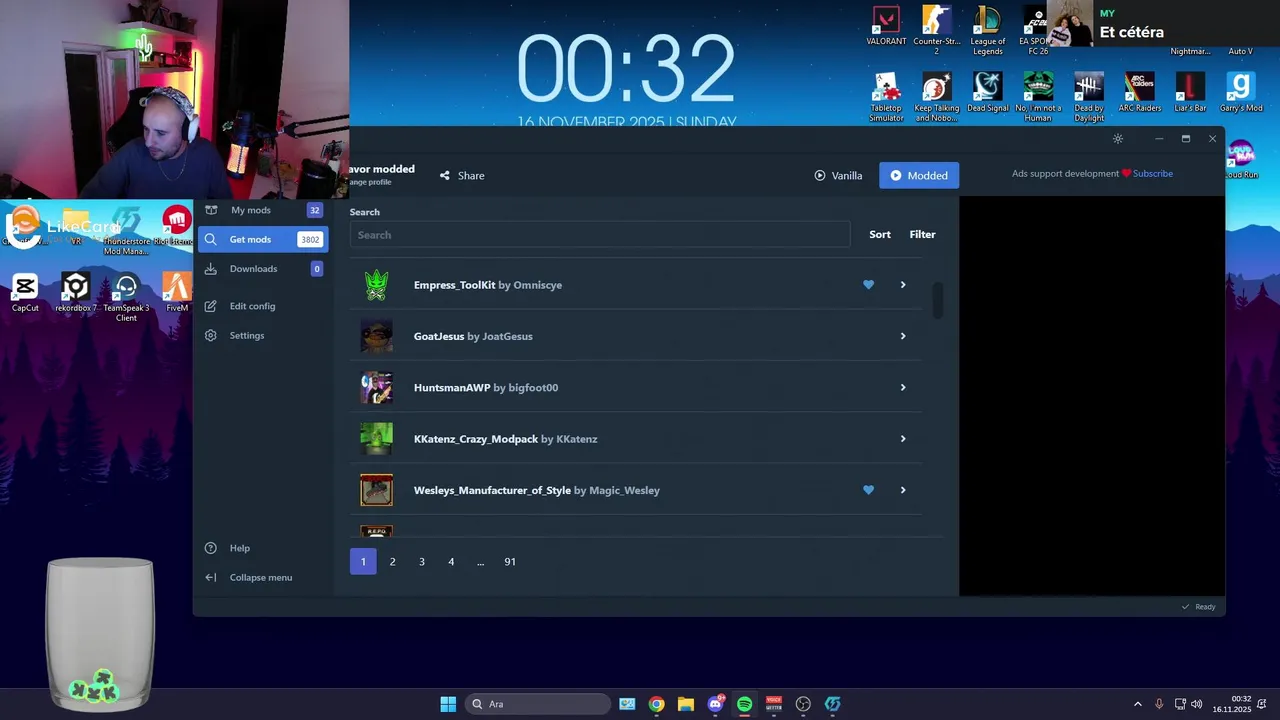Click the Windows taskbar search box
The width and height of the screenshot is (1280, 720).
[540, 704]
